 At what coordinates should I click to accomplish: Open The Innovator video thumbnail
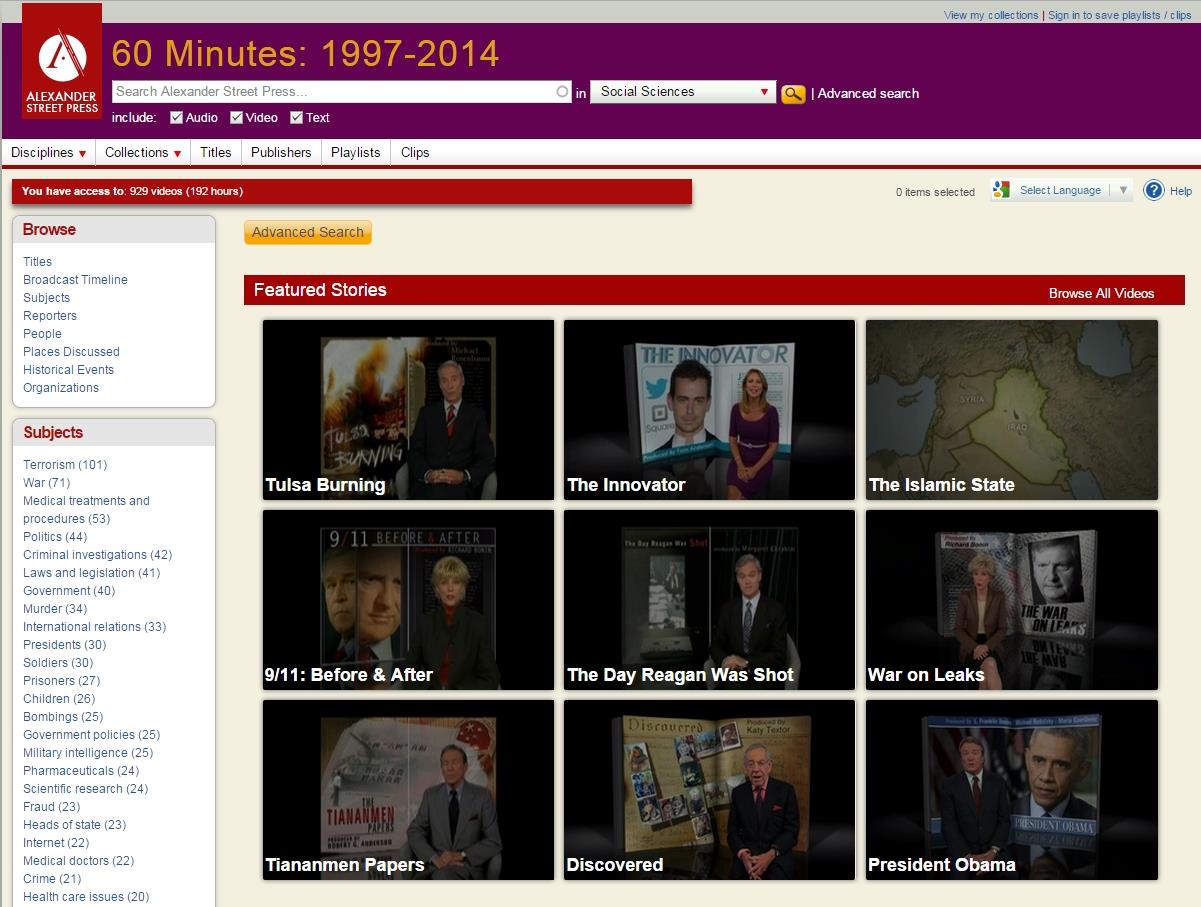pos(710,410)
